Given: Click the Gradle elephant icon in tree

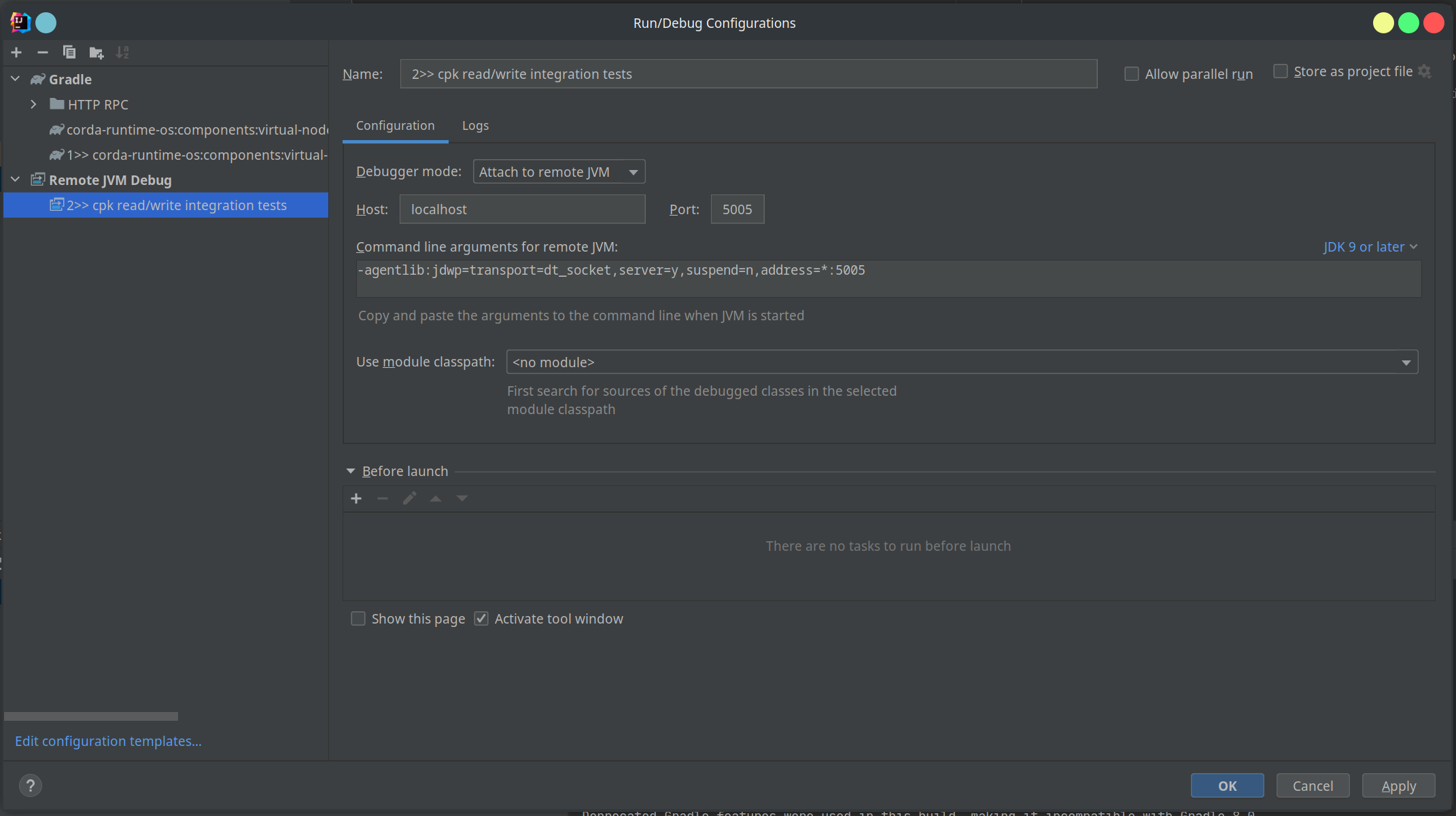Looking at the screenshot, I should (x=38, y=79).
